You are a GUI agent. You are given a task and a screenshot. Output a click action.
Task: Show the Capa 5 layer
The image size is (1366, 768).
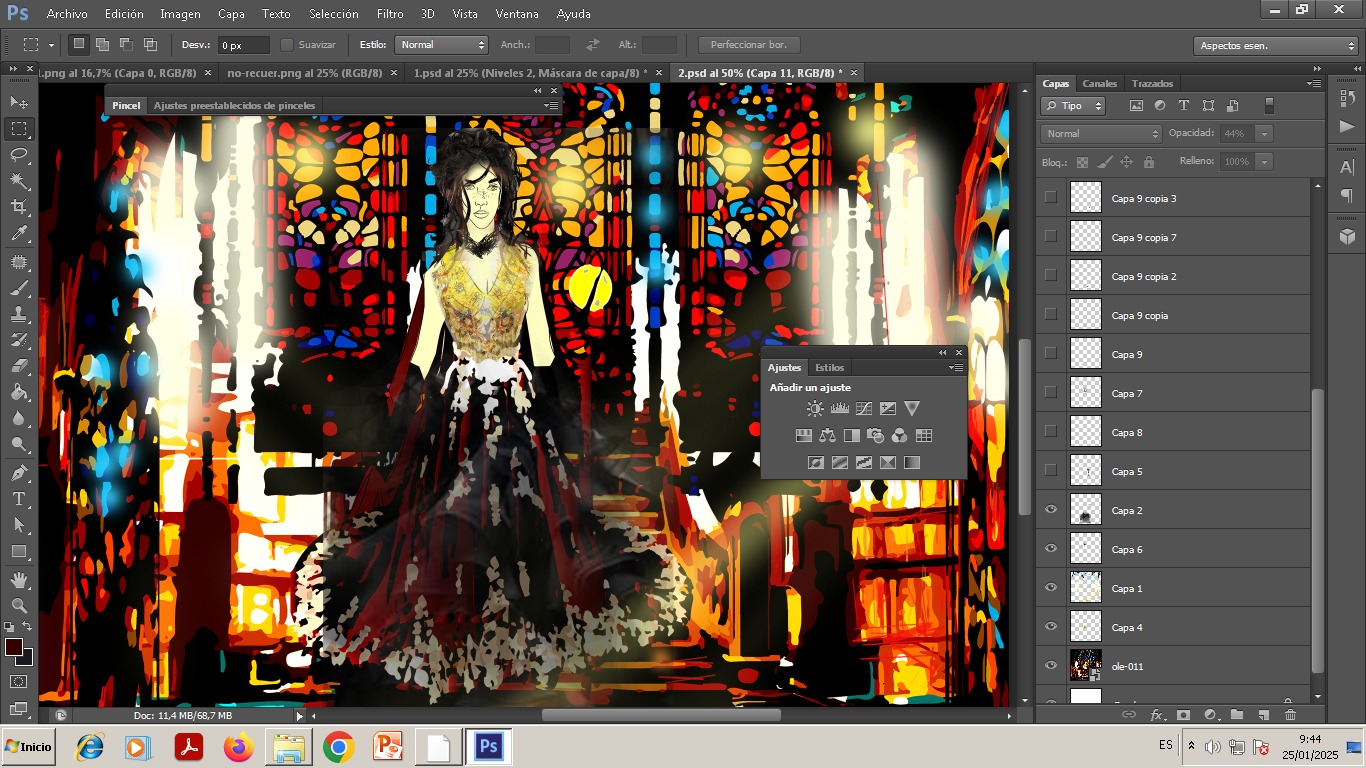(x=1050, y=471)
